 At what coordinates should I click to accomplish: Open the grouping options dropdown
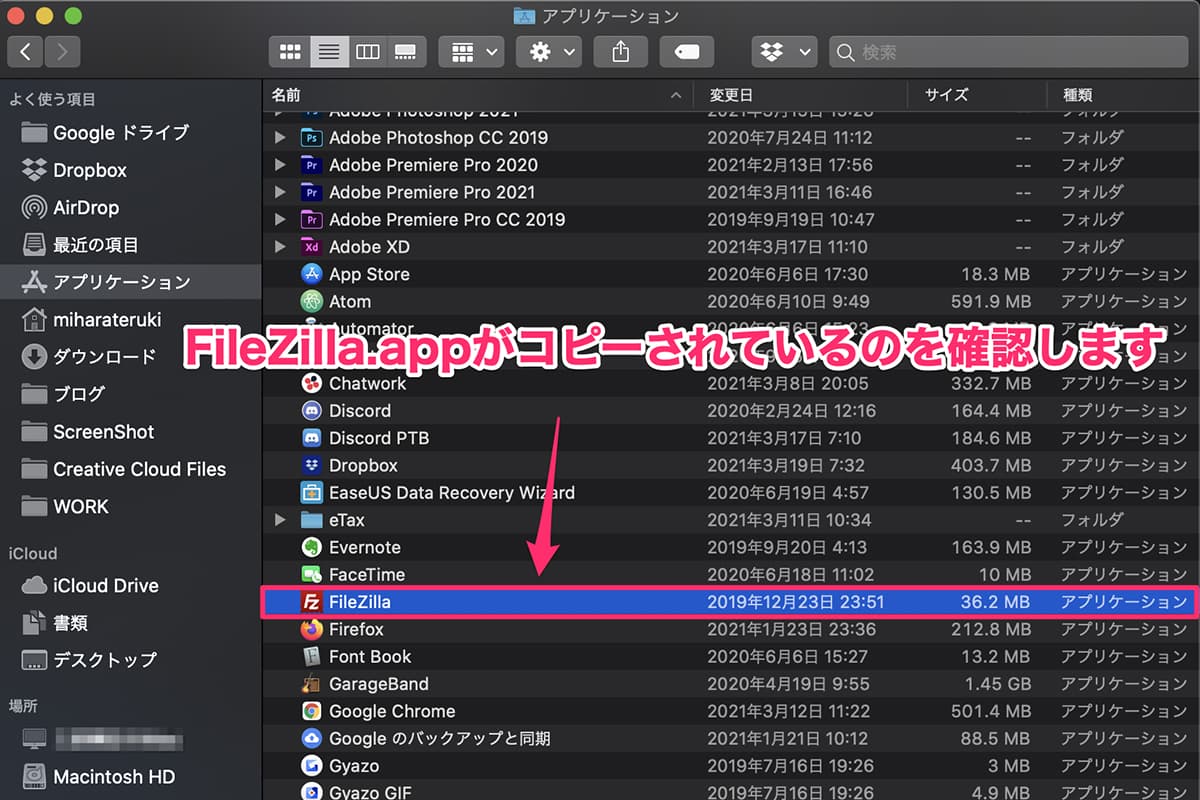[471, 52]
